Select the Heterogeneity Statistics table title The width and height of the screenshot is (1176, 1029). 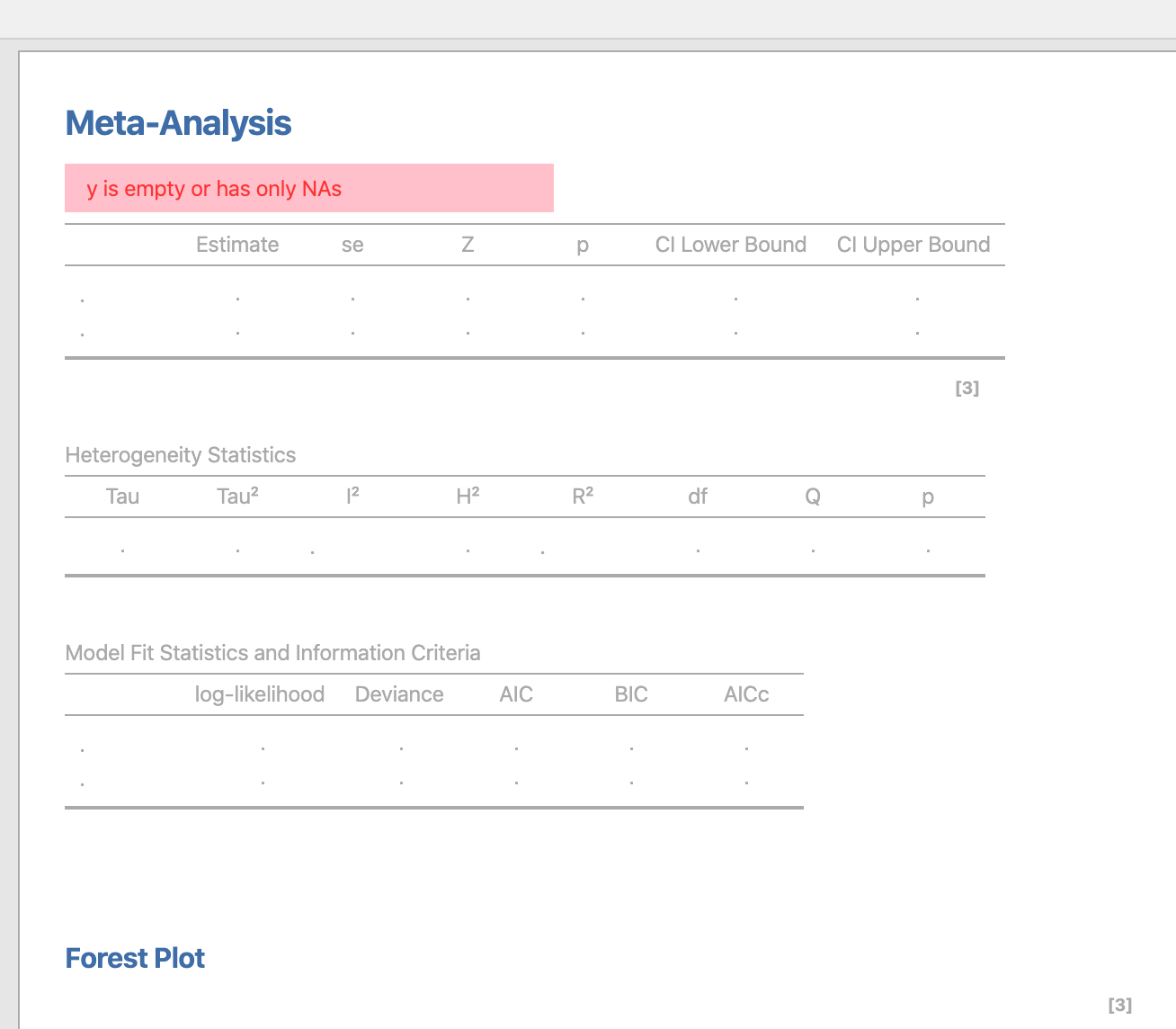(x=181, y=455)
